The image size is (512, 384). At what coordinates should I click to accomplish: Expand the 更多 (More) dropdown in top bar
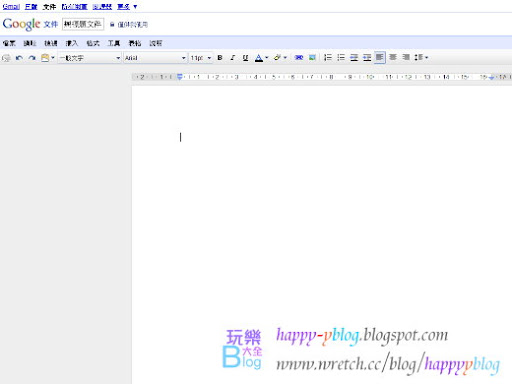[x=127, y=7]
